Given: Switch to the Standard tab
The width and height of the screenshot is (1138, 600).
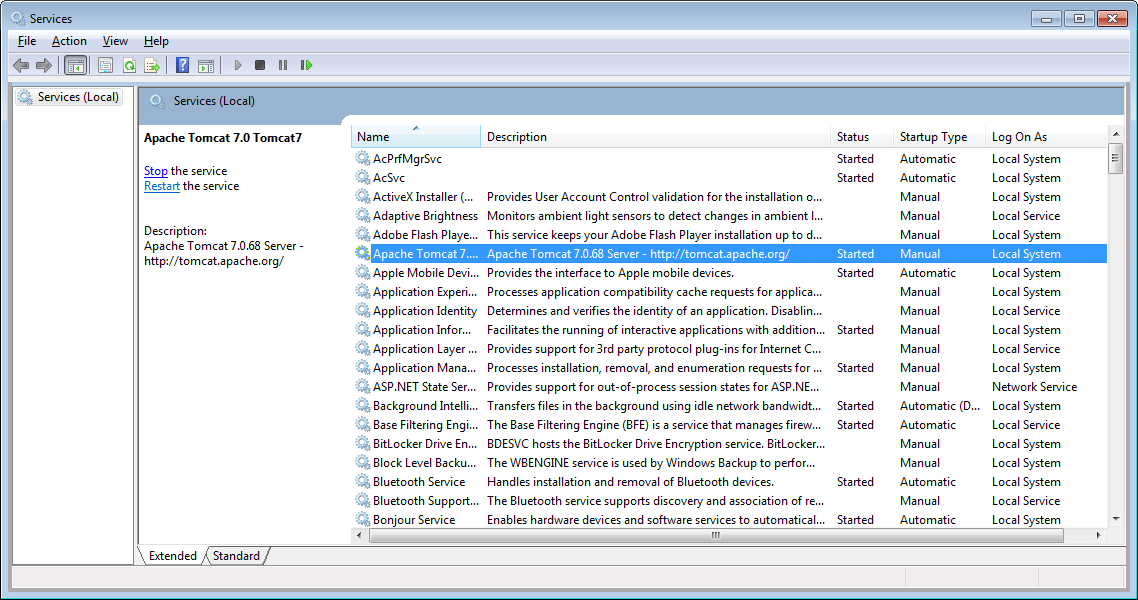Looking at the screenshot, I should coord(236,556).
